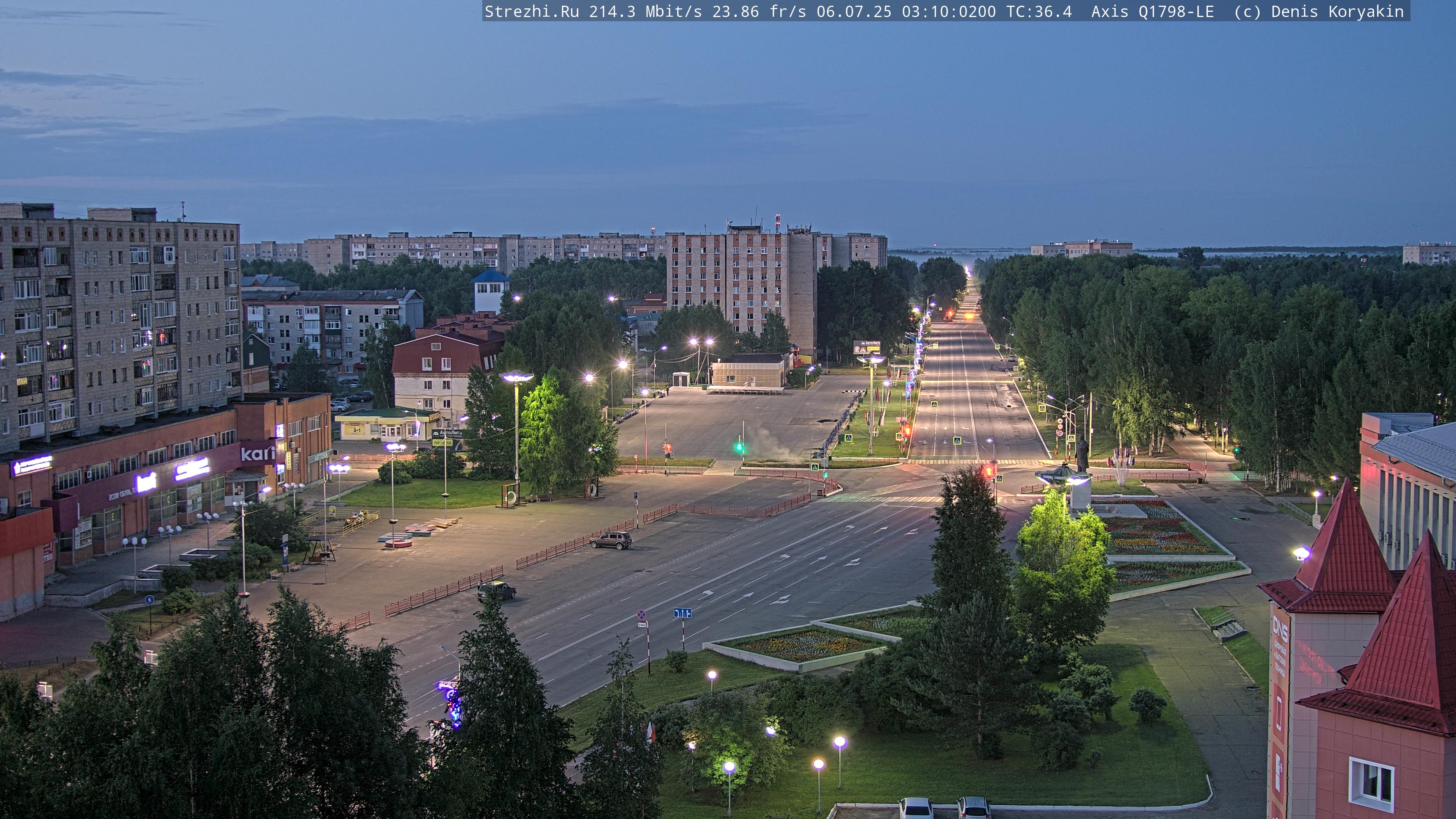Click the "Strezhi.Ru" overlay text
This screenshot has width=1456, height=819.
532,11
